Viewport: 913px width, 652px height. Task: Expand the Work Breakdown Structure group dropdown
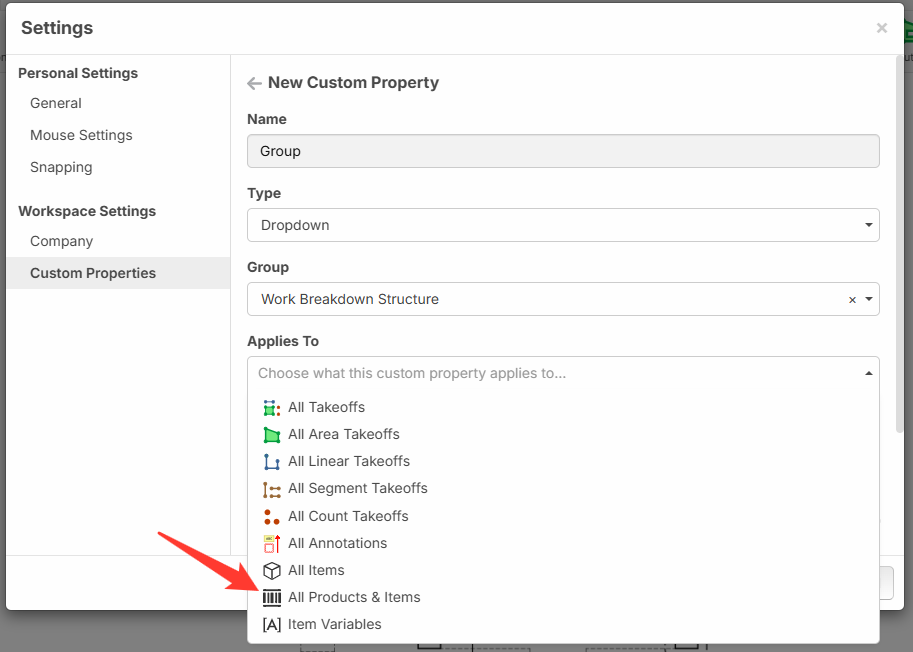[868, 299]
